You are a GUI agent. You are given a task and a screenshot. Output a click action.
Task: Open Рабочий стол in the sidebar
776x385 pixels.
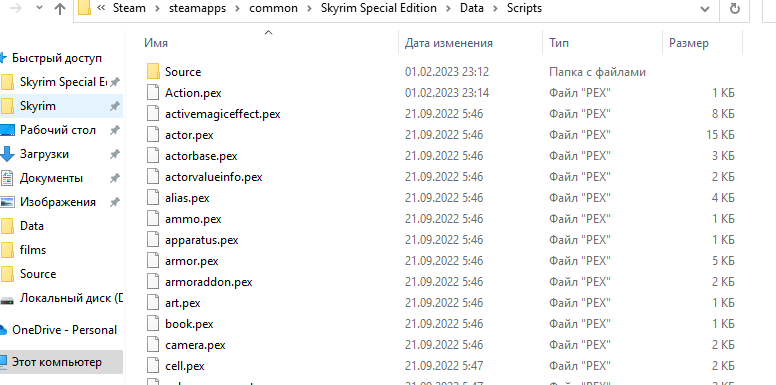[x=57, y=130]
